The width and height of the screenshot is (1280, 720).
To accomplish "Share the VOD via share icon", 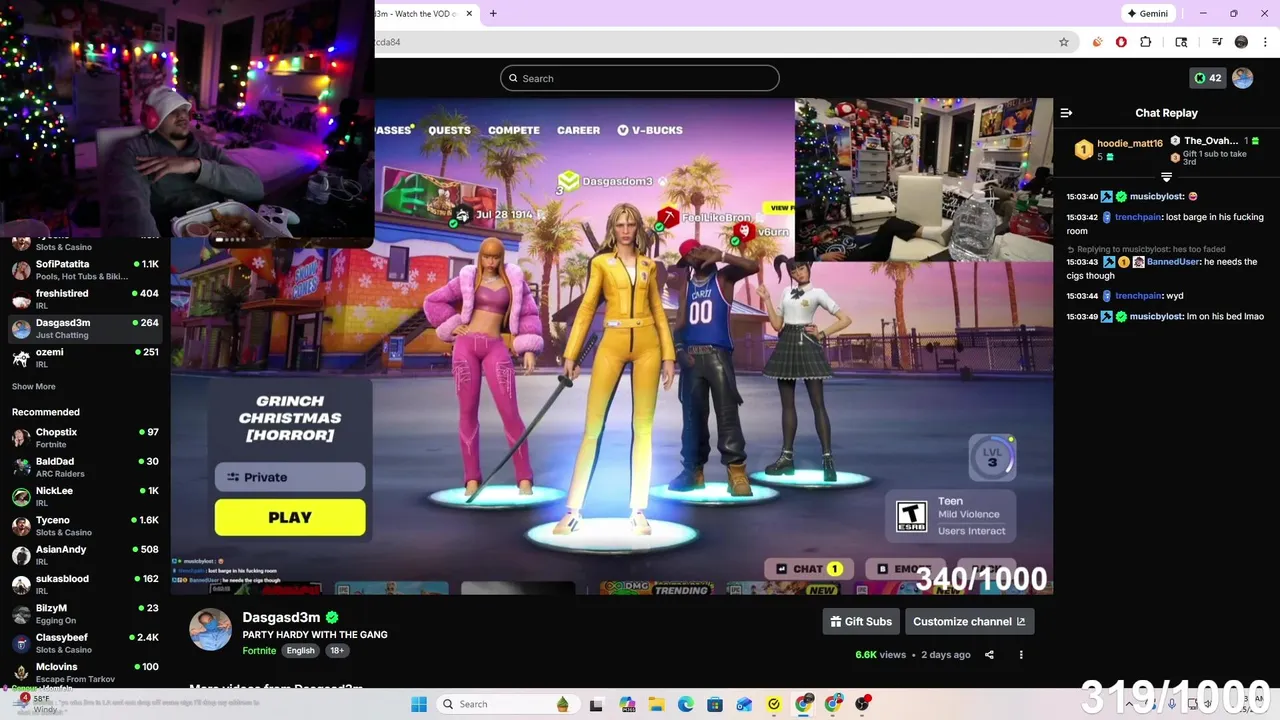I will point(989,655).
